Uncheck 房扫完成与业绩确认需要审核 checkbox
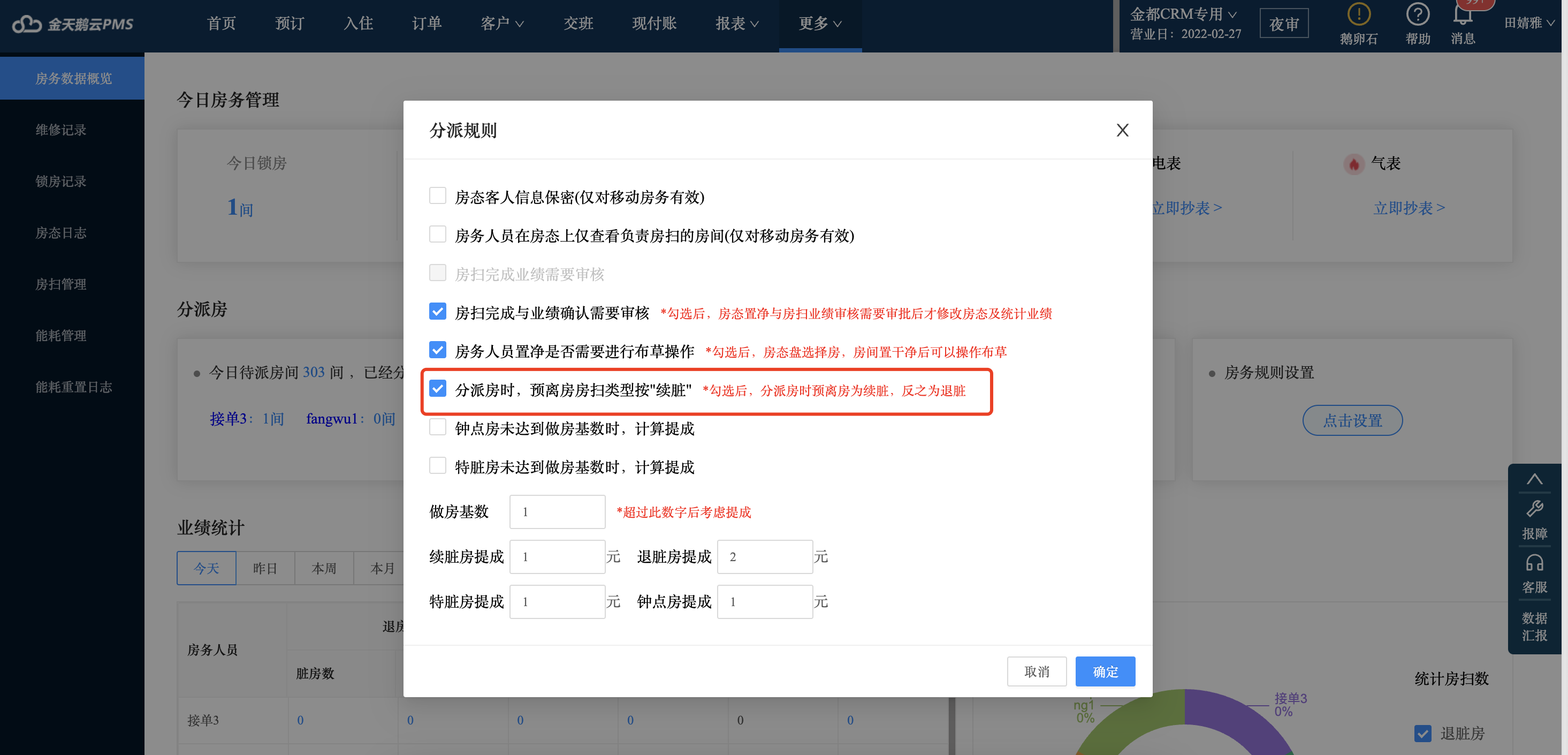The width and height of the screenshot is (1568, 755). (x=438, y=312)
